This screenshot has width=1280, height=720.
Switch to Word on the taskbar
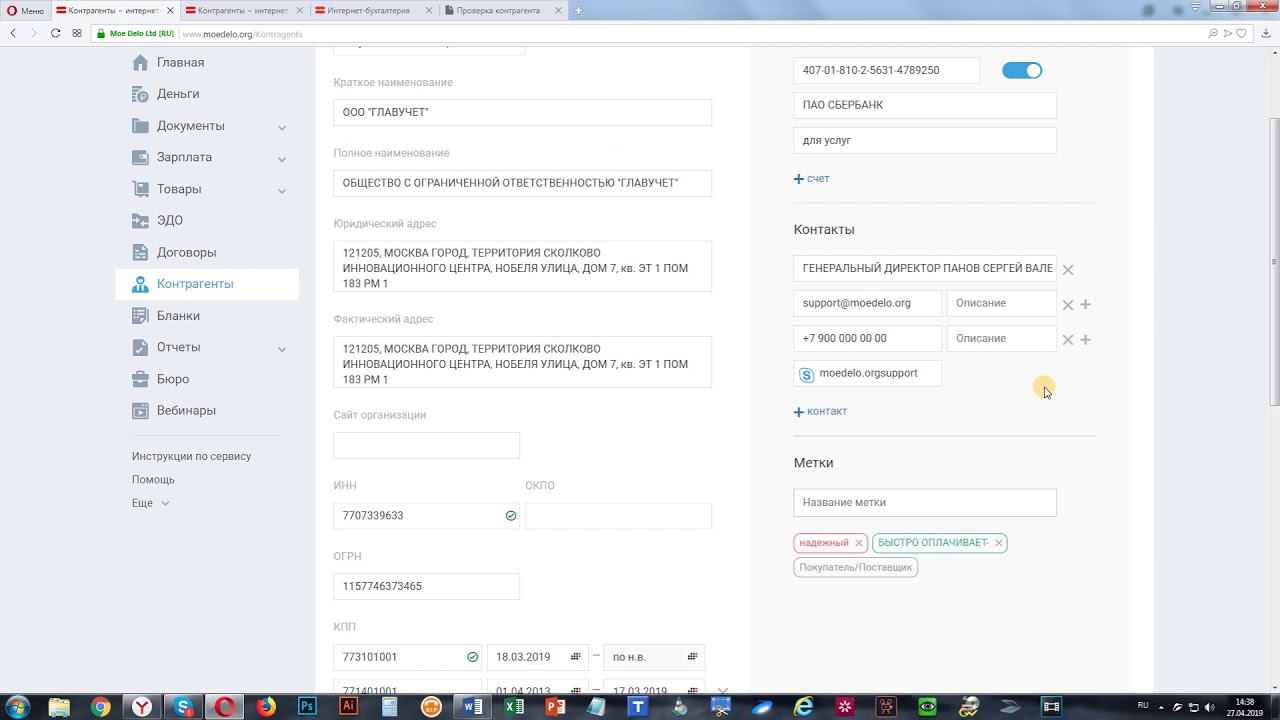click(x=472, y=707)
